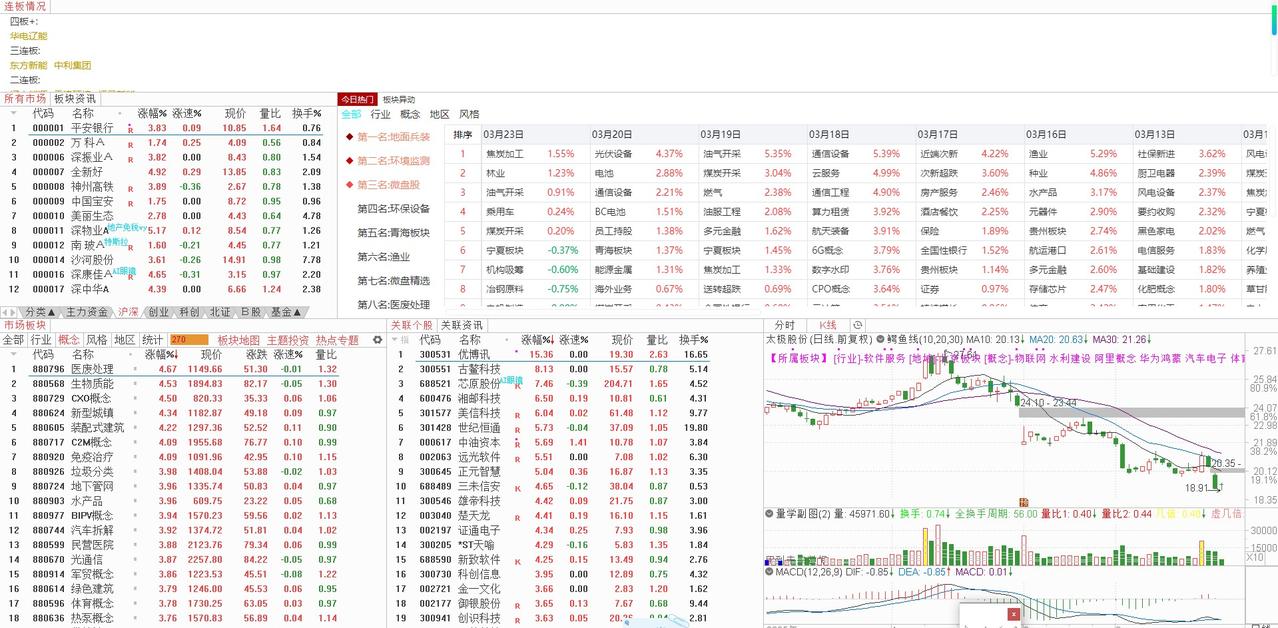Click the right scroll arrow beside 分类 tab
1278x628 pixels.
tap(12, 312)
